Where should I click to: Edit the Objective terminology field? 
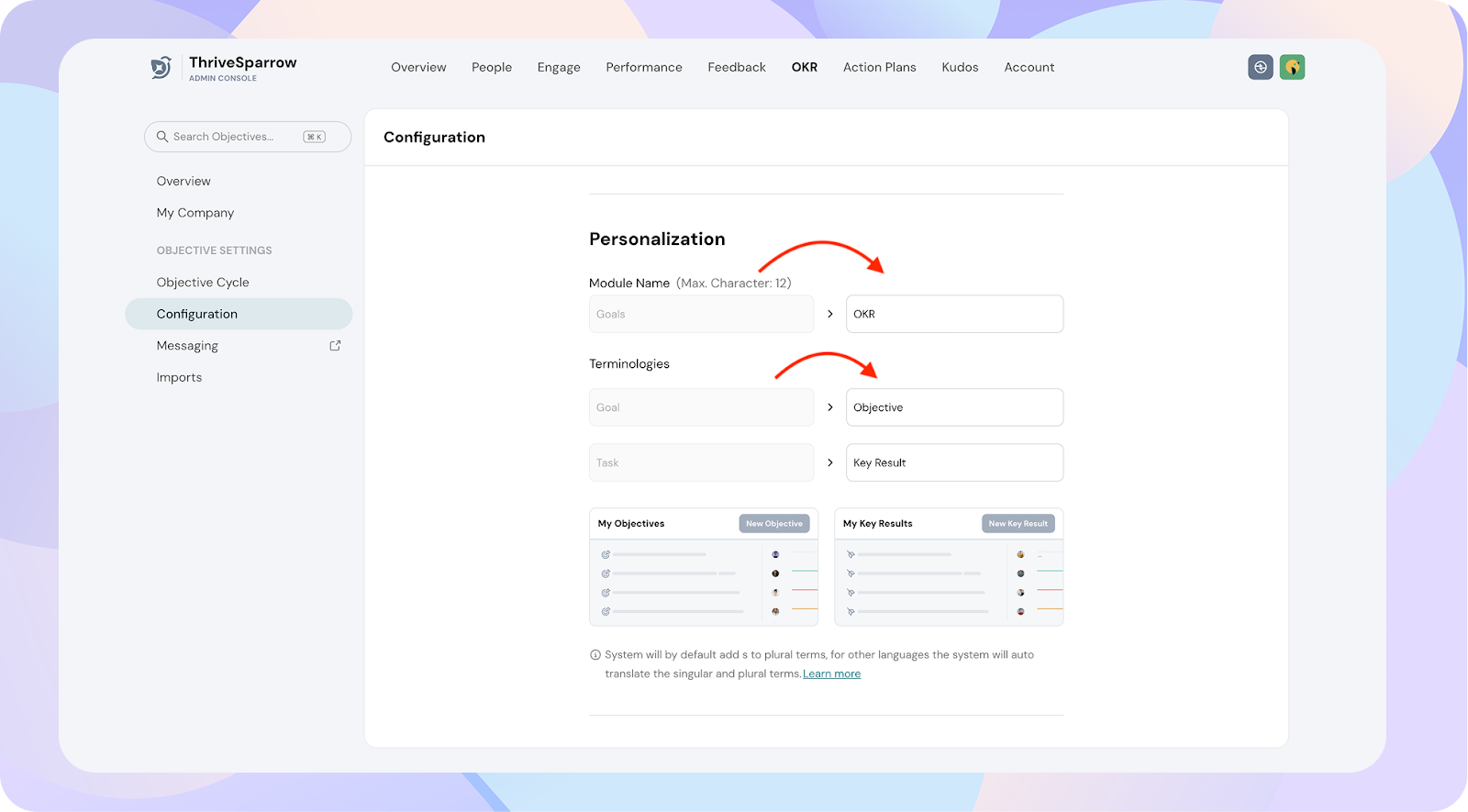(x=954, y=407)
